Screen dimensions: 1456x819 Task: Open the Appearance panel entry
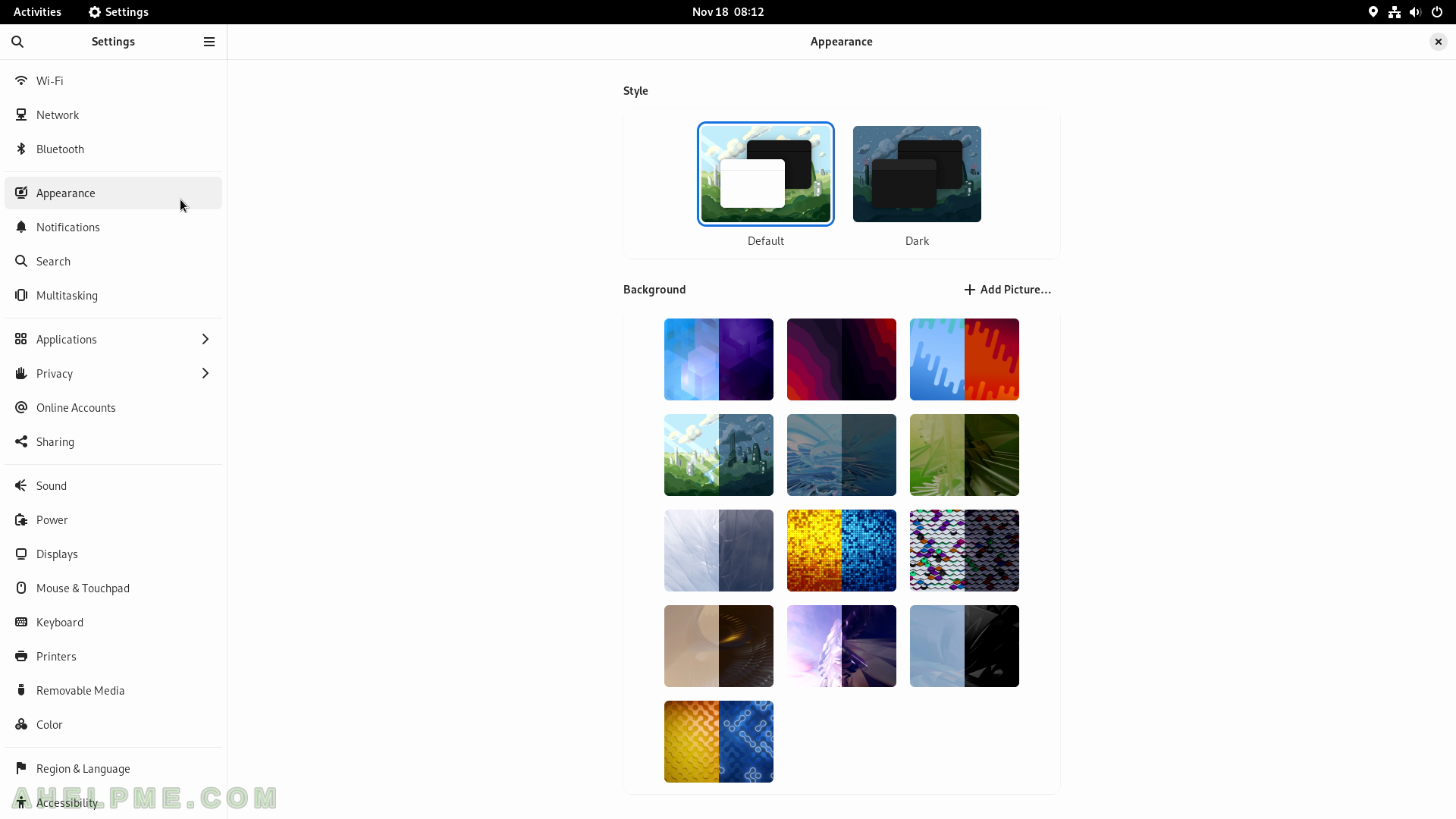(x=113, y=193)
